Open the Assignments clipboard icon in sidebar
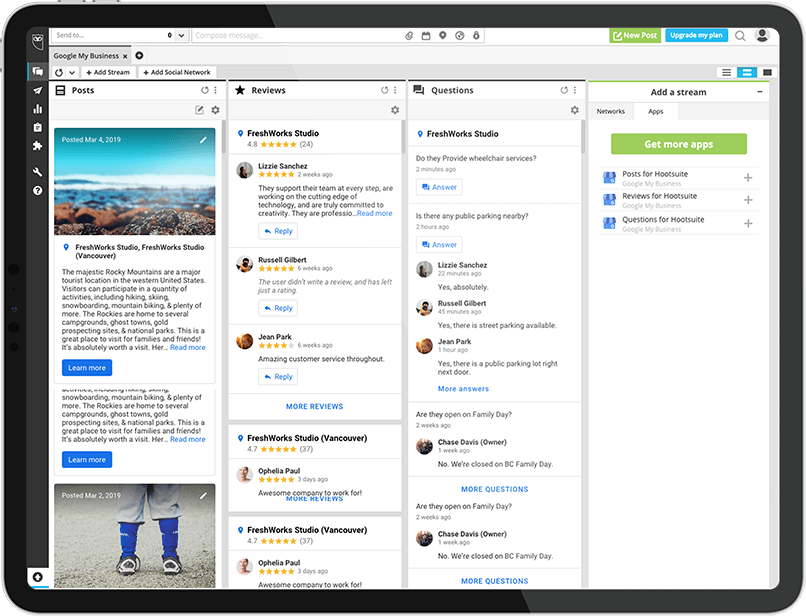Screen dimensions: 806x616 tap(37, 127)
